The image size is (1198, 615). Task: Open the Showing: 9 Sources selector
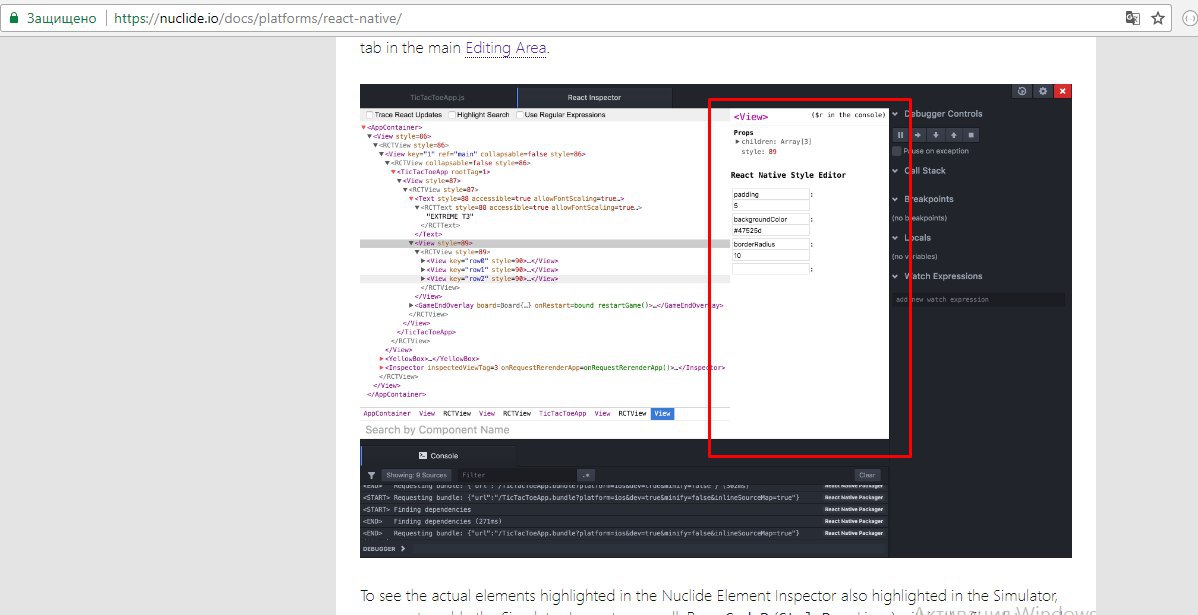[x=416, y=475]
